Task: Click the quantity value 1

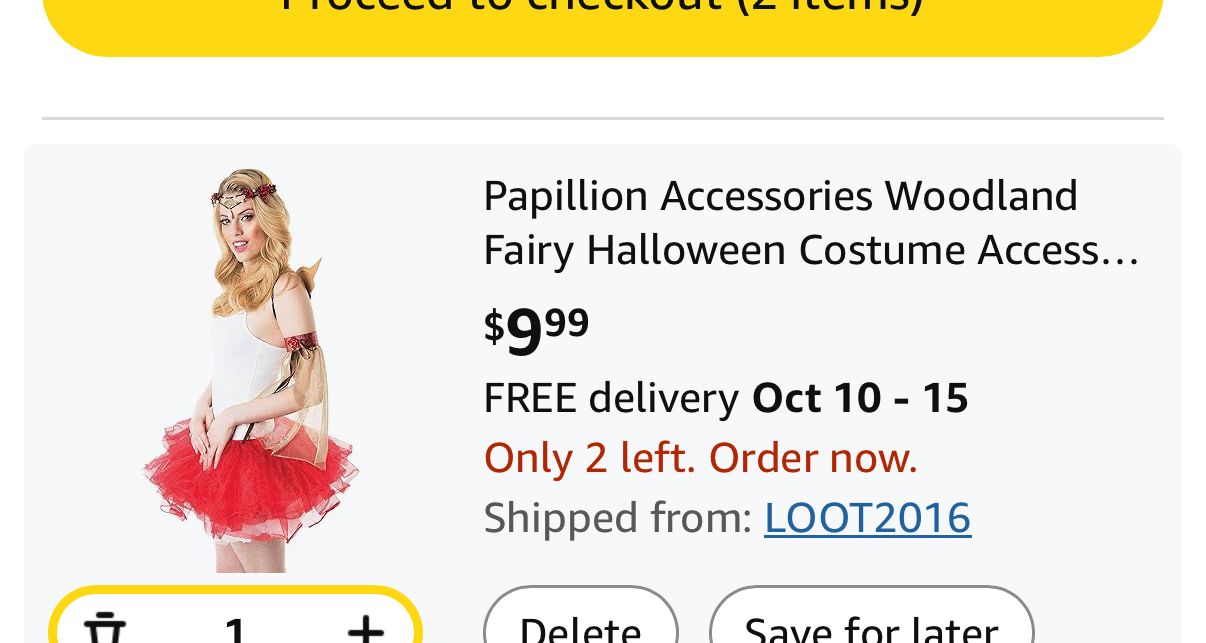Action: coord(235,632)
